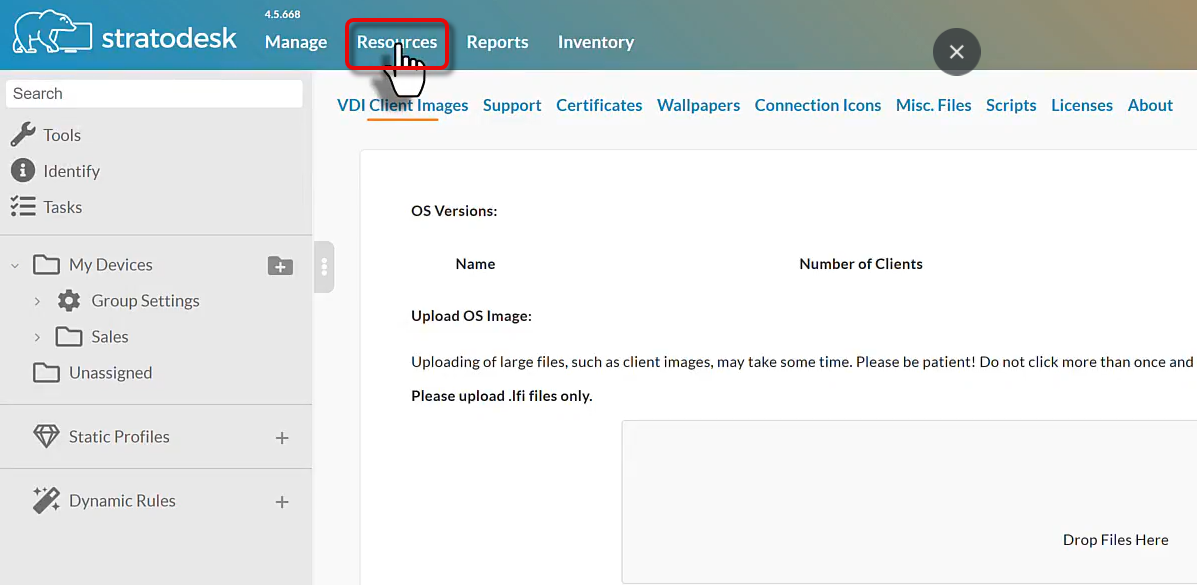Switch to the Certificates tab
Screen dimensions: 1197x585
599,105
